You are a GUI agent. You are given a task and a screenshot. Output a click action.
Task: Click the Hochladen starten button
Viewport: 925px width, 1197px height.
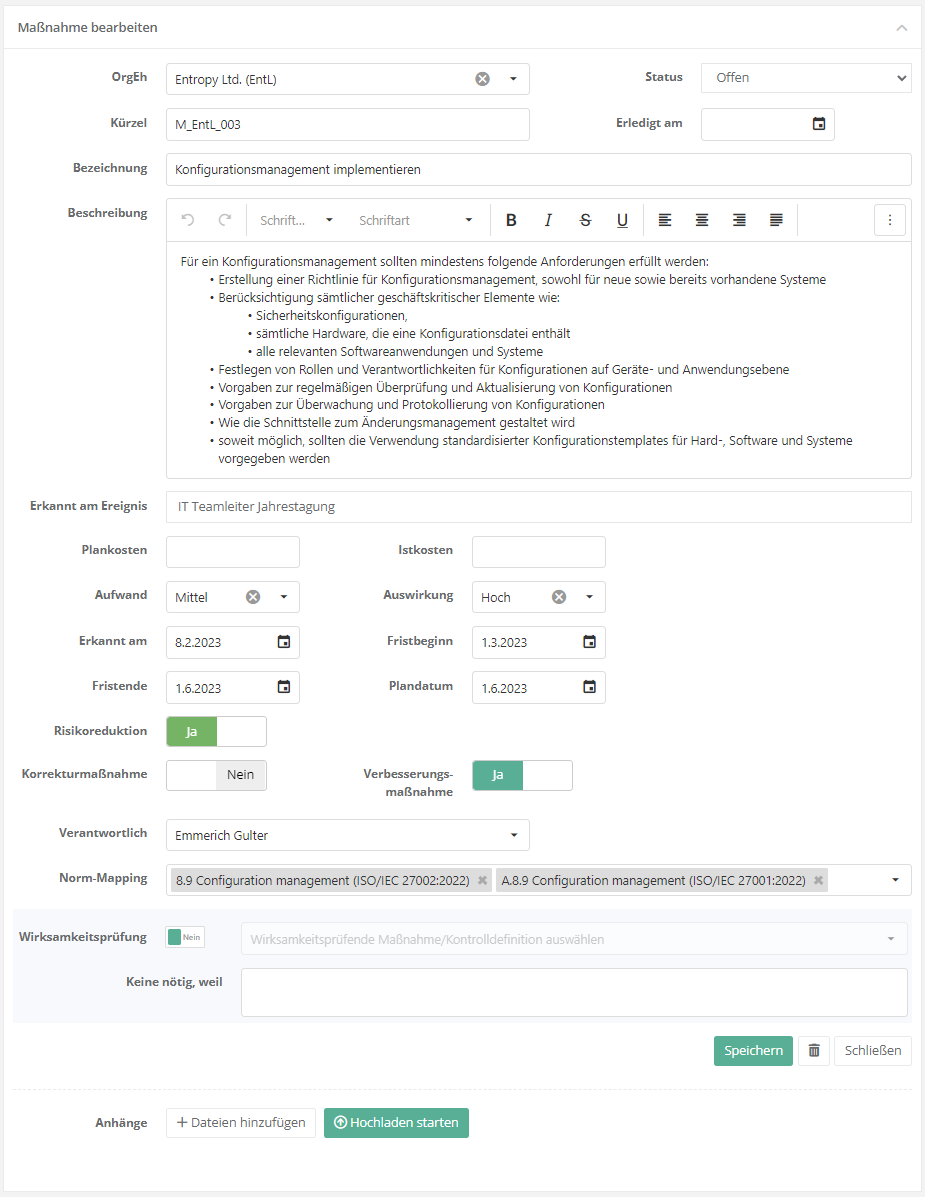pyautogui.click(x=396, y=1123)
